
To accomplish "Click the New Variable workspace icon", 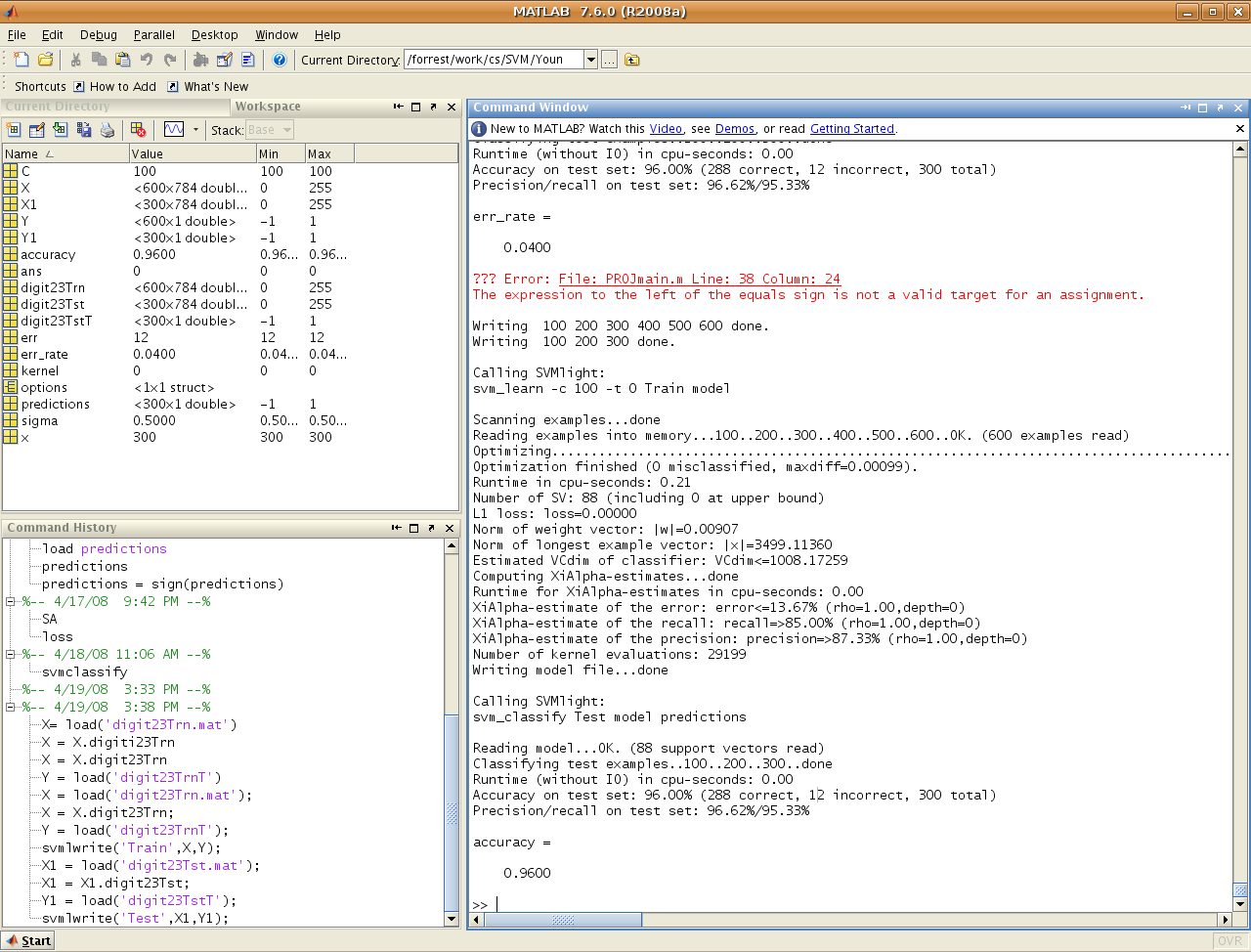I will pyautogui.click(x=14, y=130).
